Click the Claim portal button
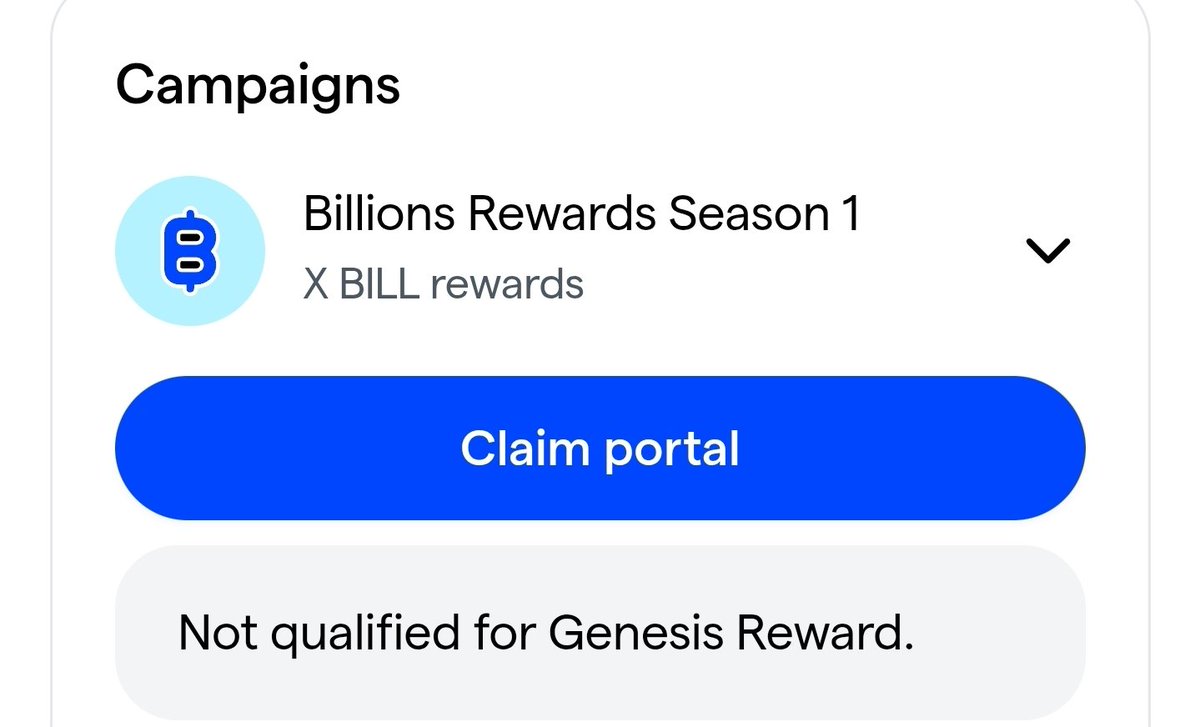The height and width of the screenshot is (727, 1200). [x=600, y=448]
